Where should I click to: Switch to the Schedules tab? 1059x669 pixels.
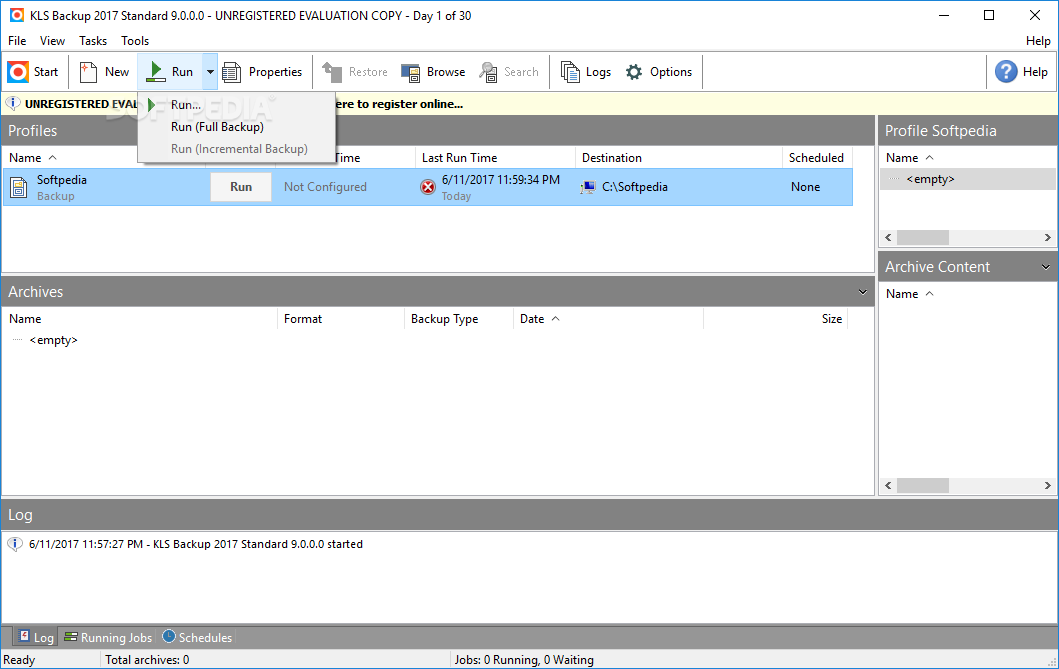coord(197,637)
